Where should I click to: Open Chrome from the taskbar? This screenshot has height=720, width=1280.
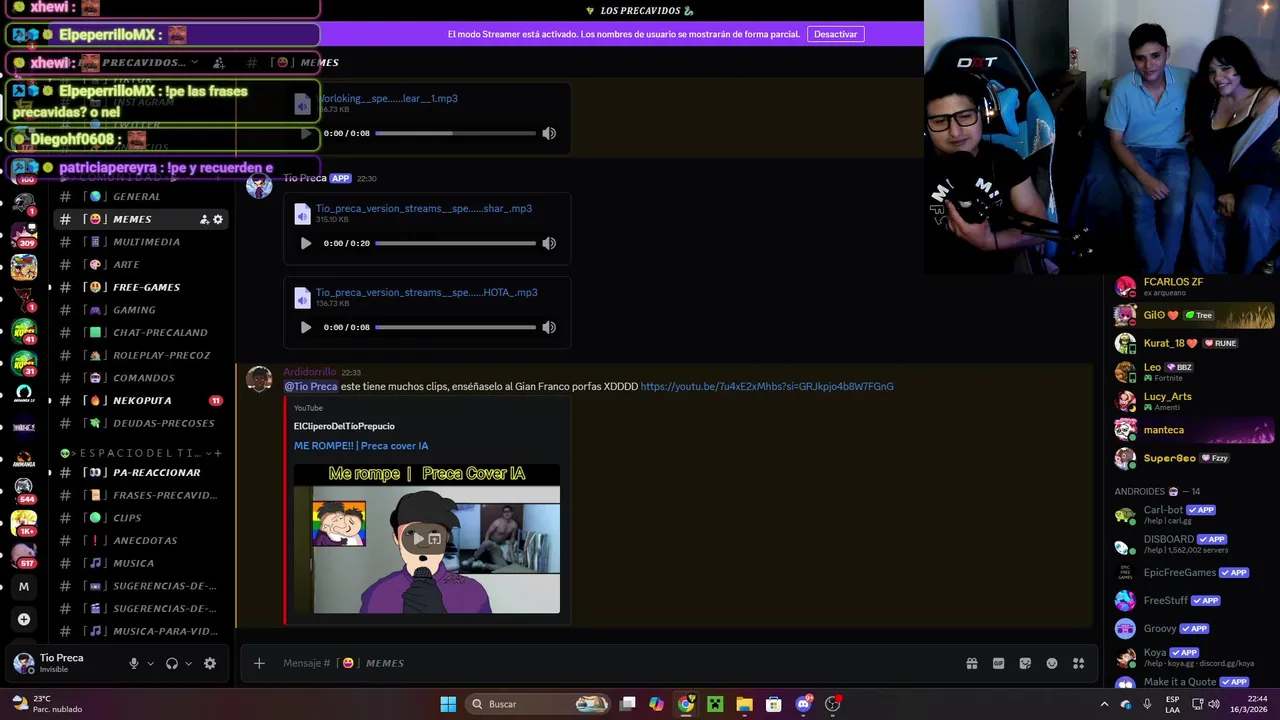click(x=686, y=704)
